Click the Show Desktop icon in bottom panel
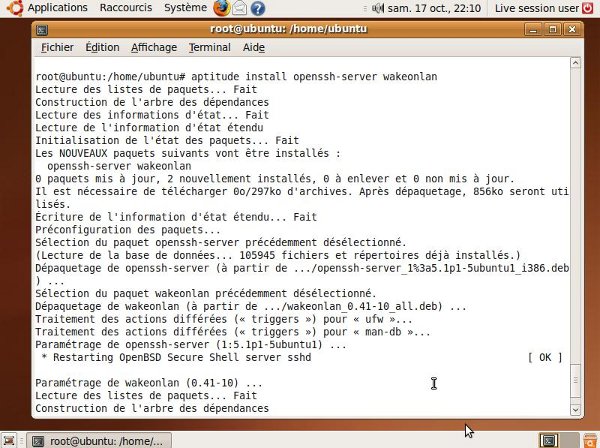 11,440
